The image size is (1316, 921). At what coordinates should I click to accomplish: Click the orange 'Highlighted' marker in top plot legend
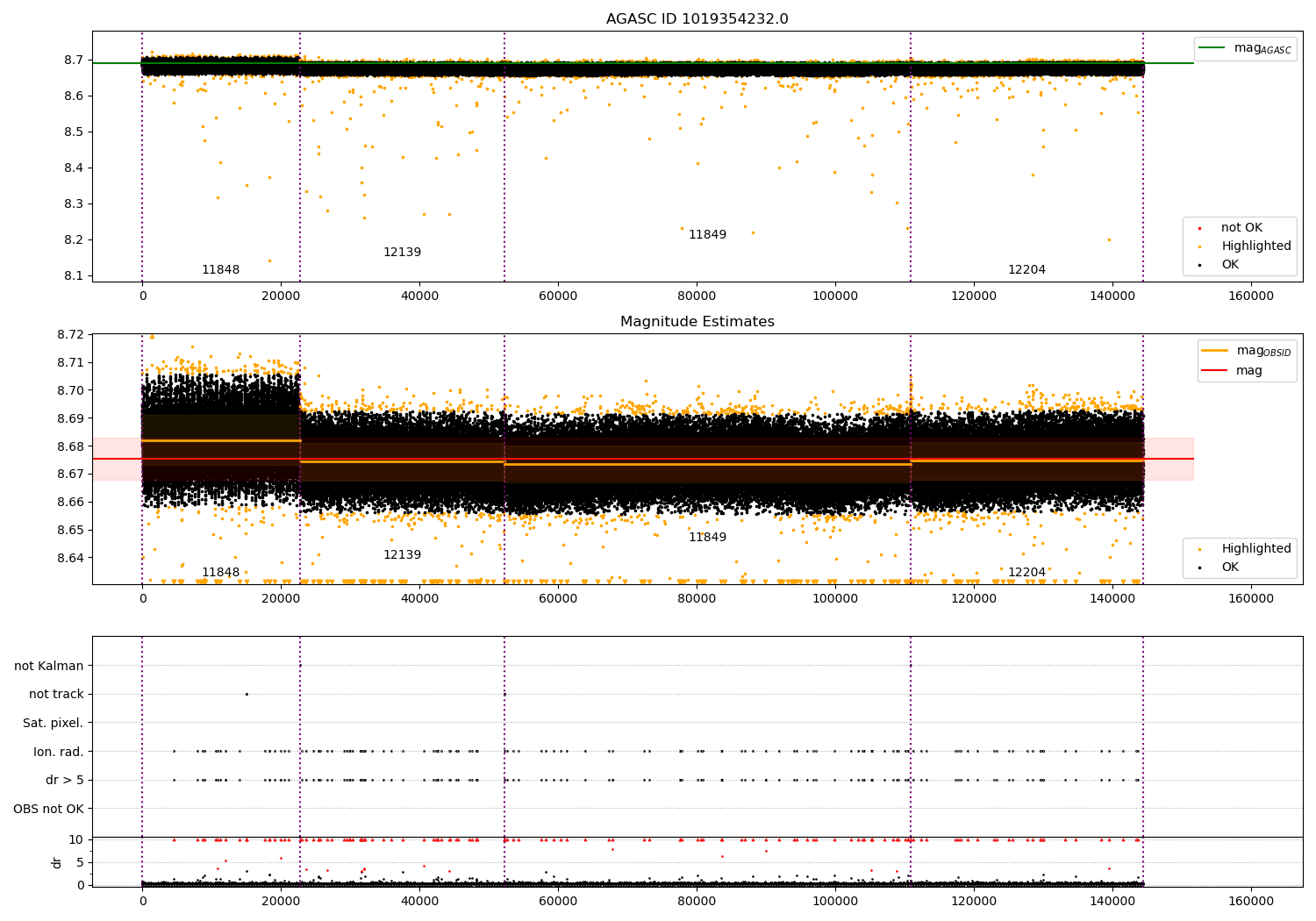[1199, 246]
